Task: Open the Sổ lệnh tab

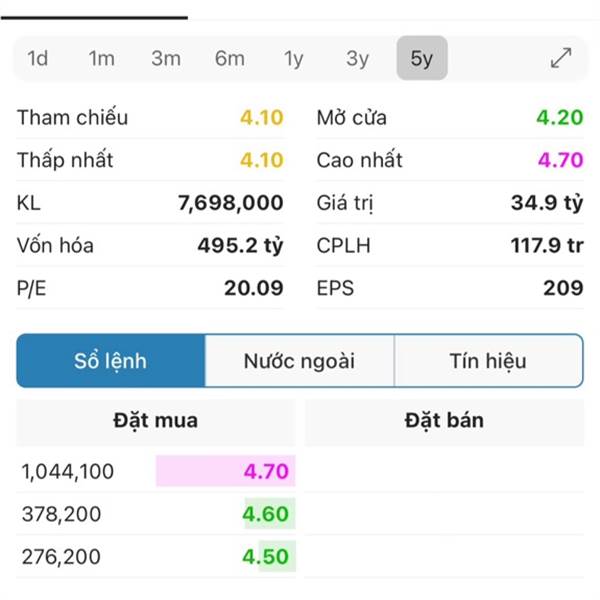Action: click(x=111, y=361)
